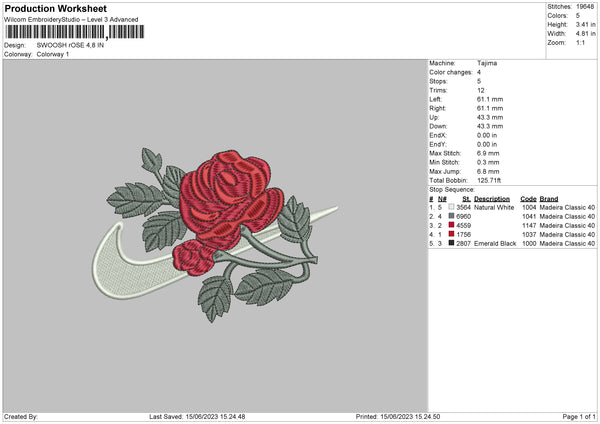Click the 'Emerald Black' description cell
Image resolution: width=600 pixels, height=424 pixels.
pos(495,243)
